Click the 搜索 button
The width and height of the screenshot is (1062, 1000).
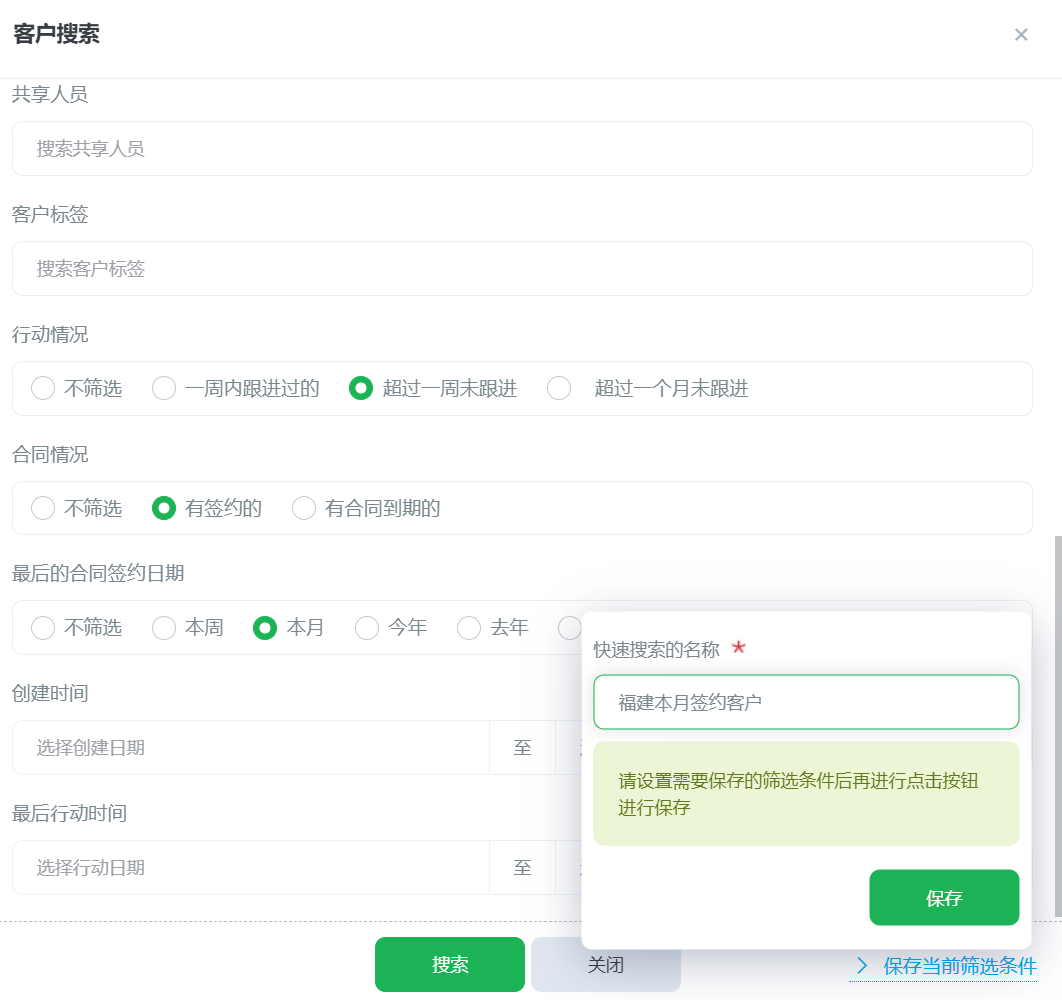[449, 965]
